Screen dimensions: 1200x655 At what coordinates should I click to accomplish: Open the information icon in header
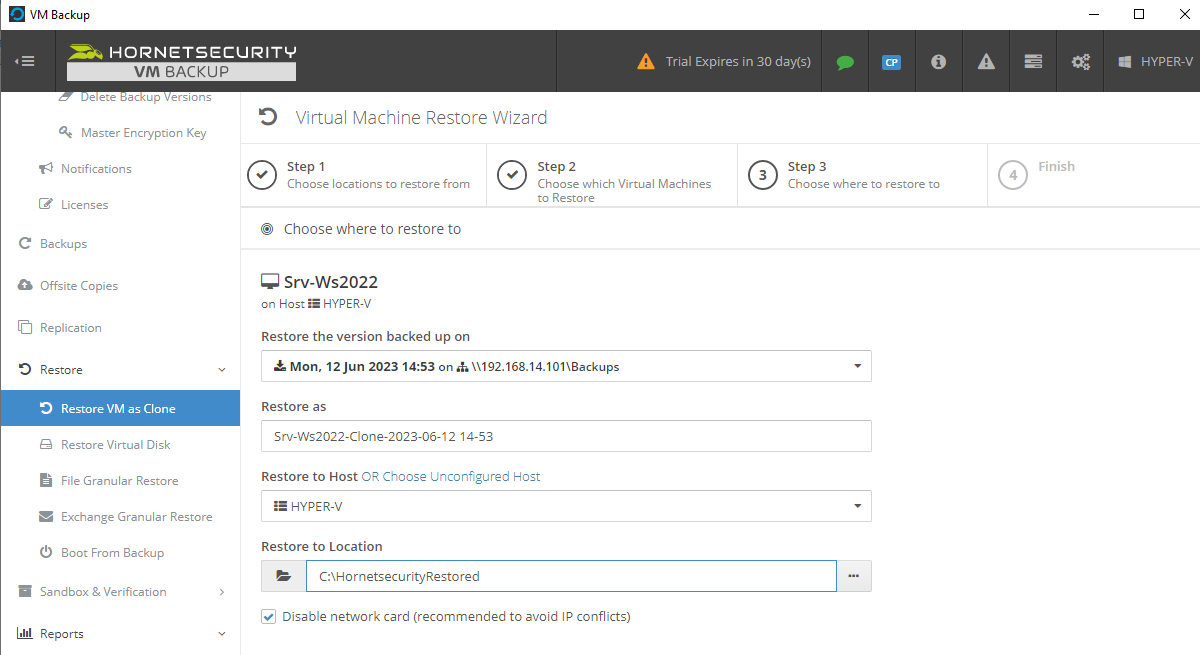[938, 62]
